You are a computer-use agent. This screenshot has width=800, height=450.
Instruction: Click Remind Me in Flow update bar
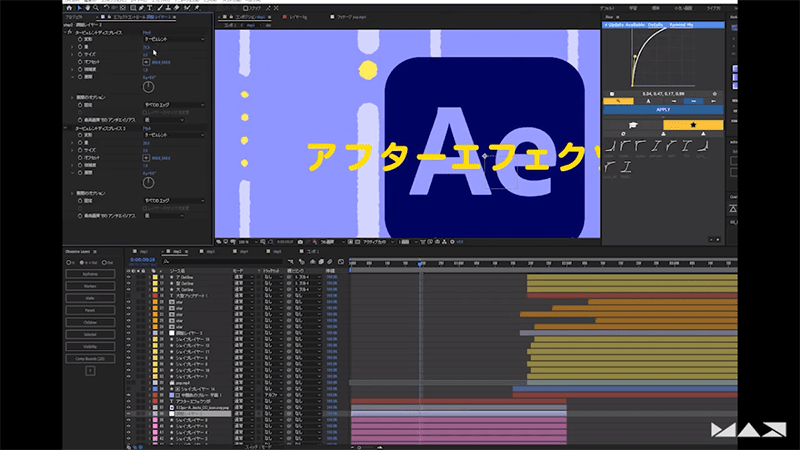tap(681, 25)
